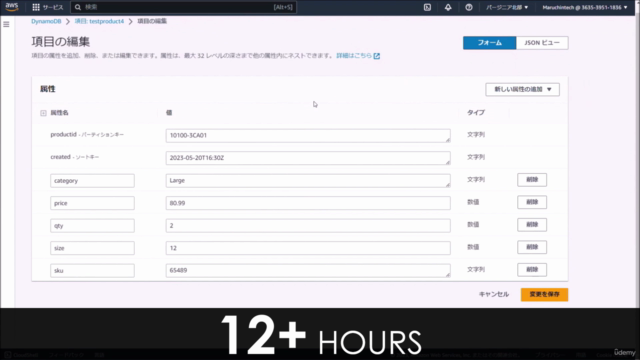Click the 数値 type in price row
640x360 pixels.
[473, 202]
